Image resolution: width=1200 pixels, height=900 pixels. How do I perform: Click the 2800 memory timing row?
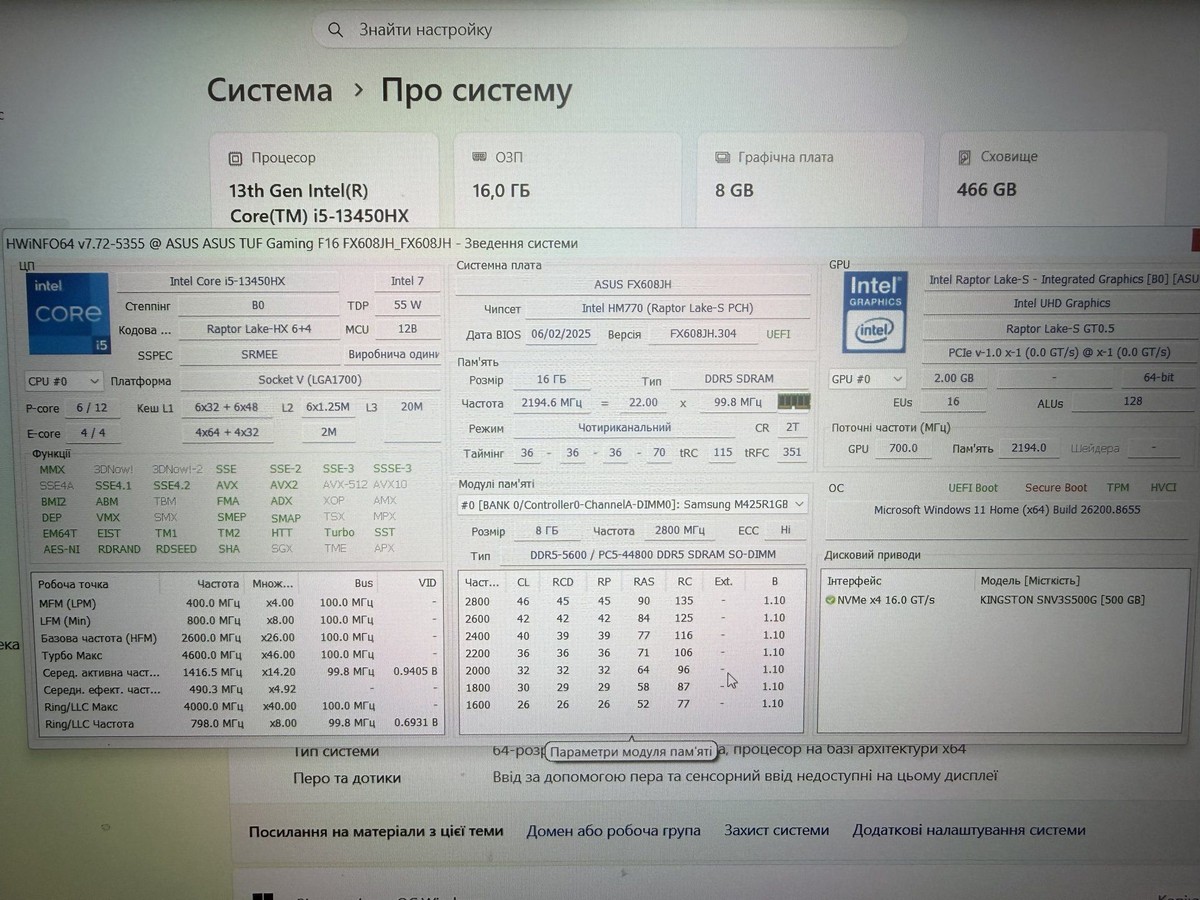[631, 601]
